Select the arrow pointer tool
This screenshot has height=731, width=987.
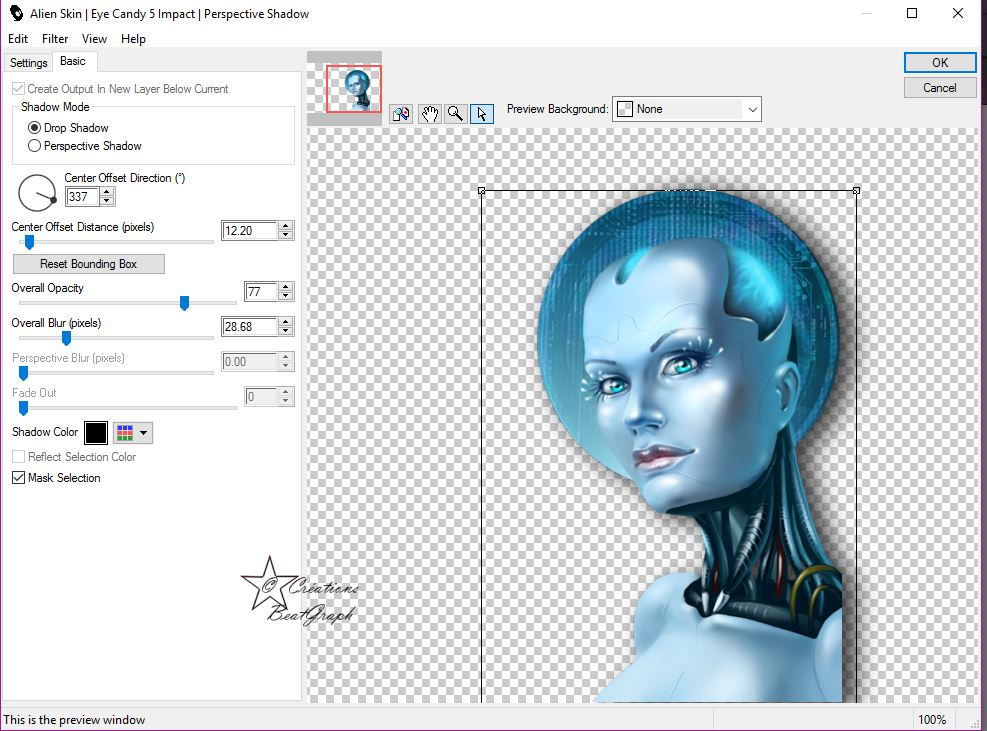[x=482, y=114]
